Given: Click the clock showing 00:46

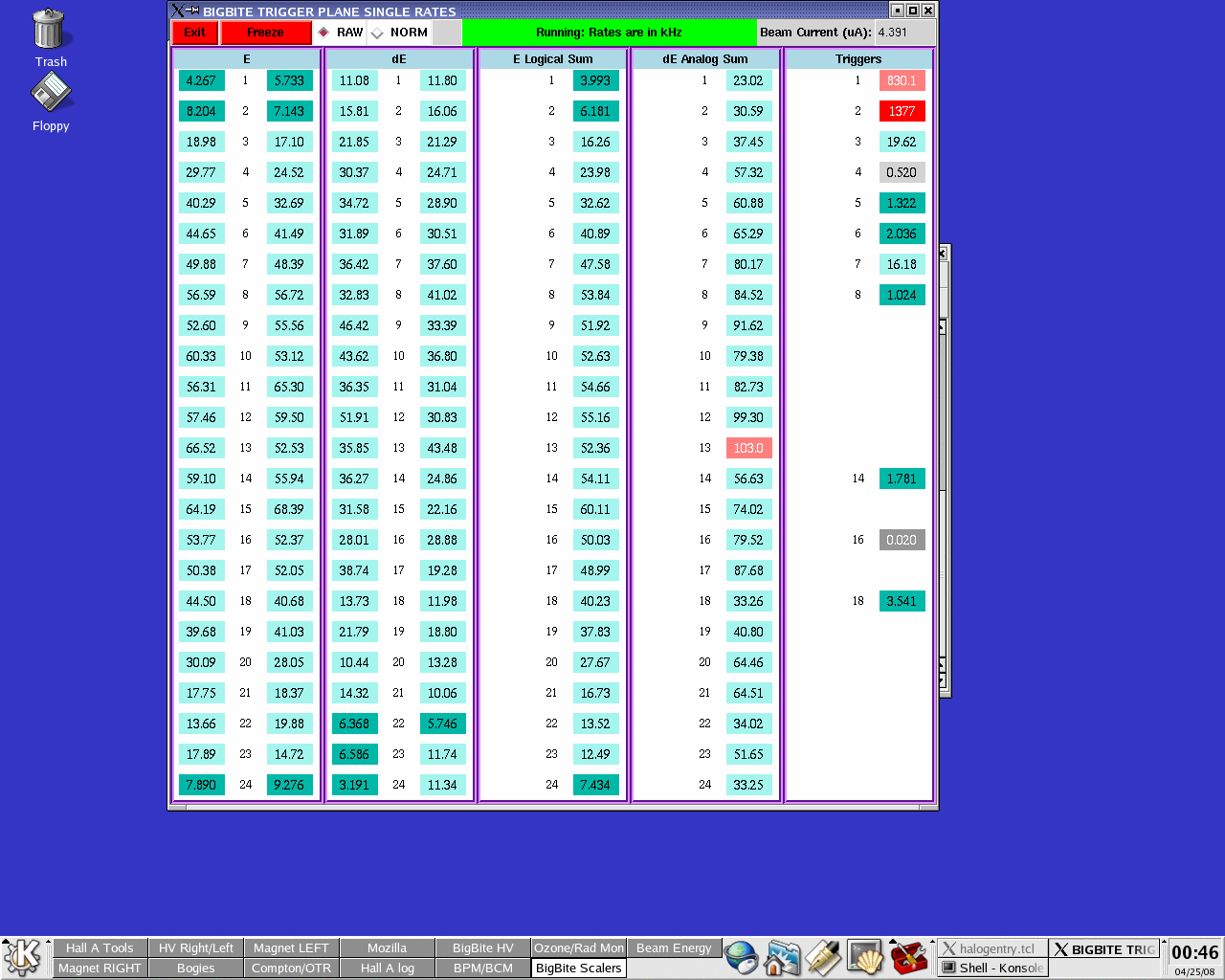Looking at the screenshot, I should click(1194, 952).
